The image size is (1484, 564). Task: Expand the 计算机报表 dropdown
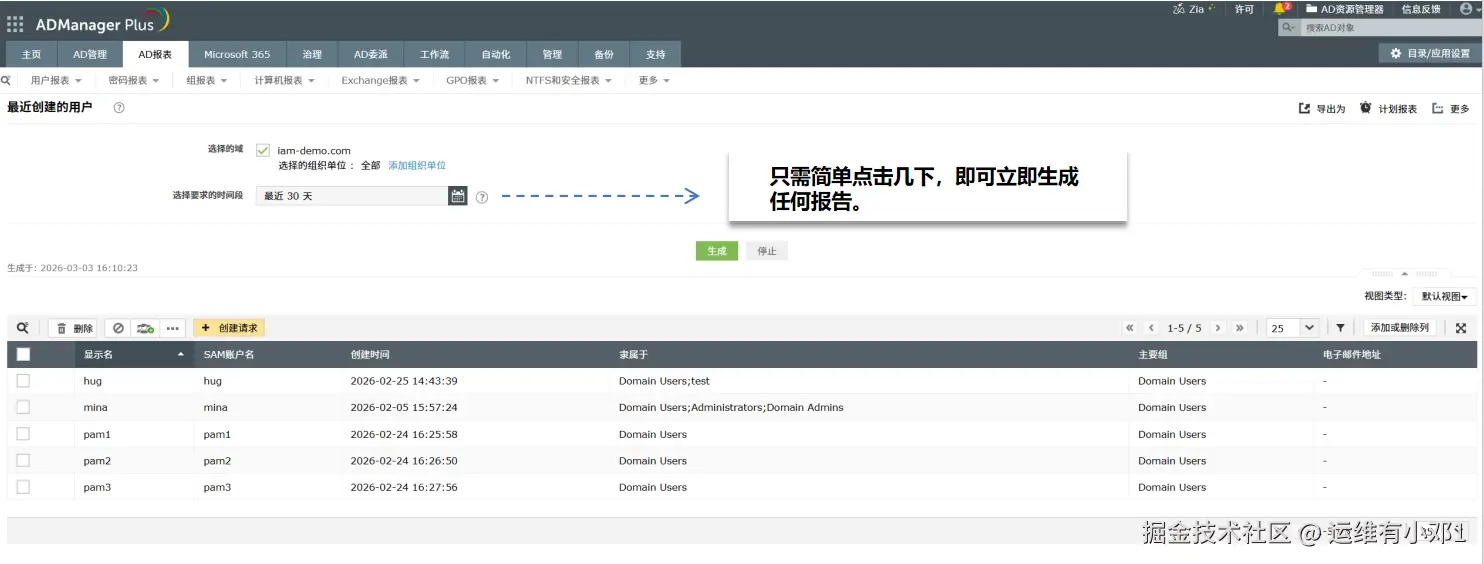pyautogui.click(x=284, y=80)
